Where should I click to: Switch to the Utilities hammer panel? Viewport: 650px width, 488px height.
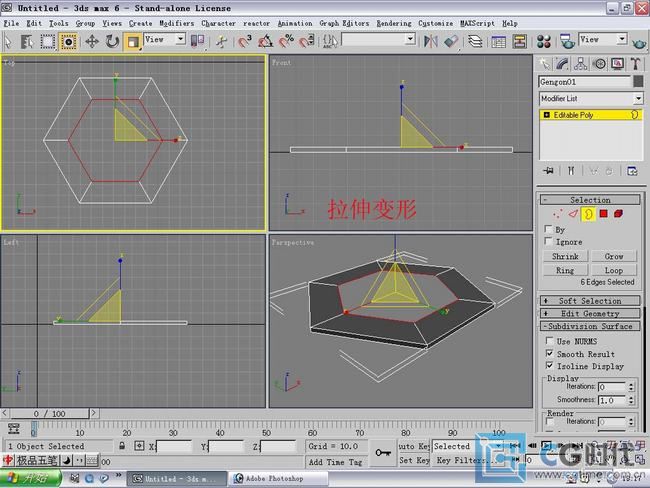[636, 64]
